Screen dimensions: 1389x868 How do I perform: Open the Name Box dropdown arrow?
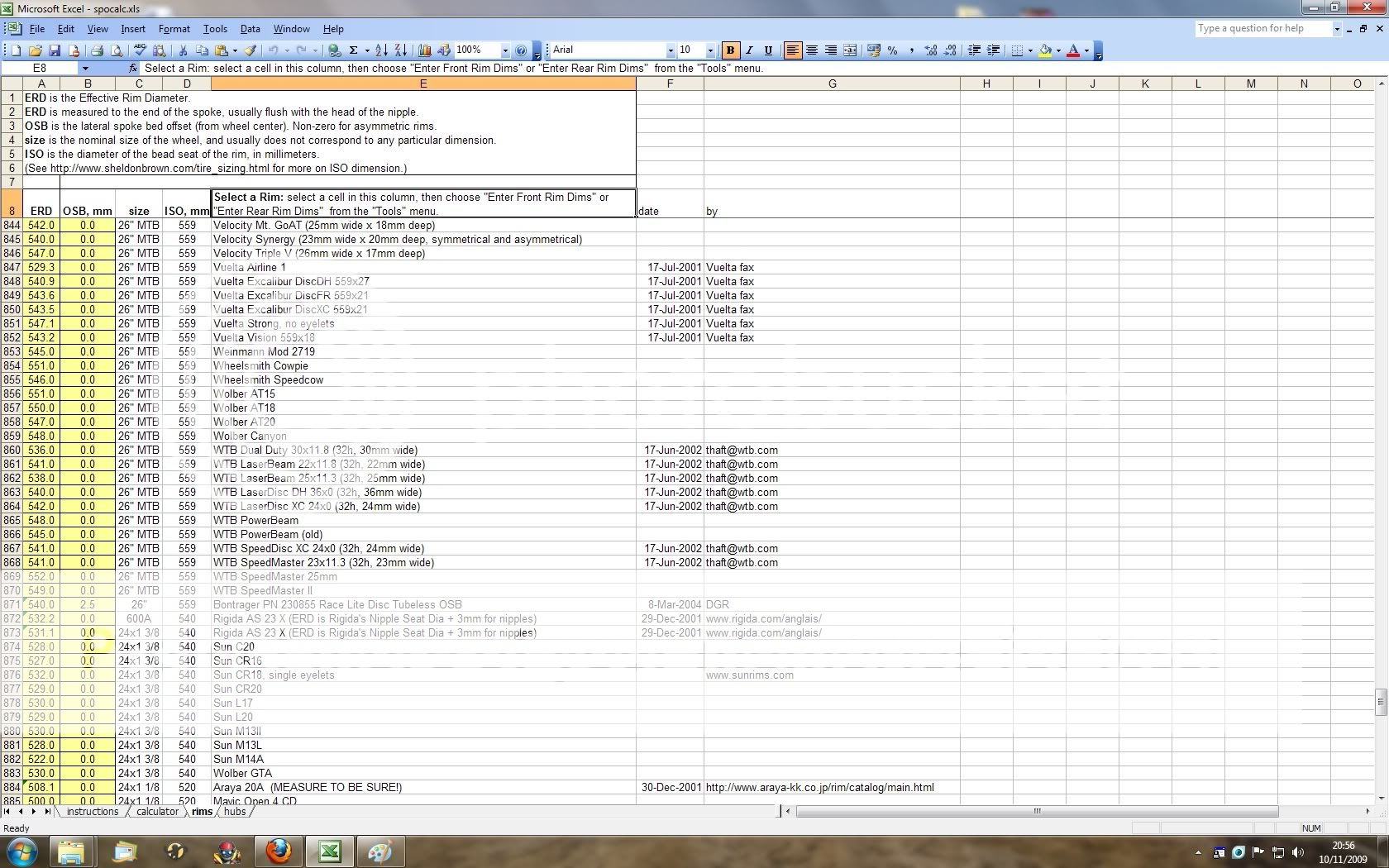point(84,69)
